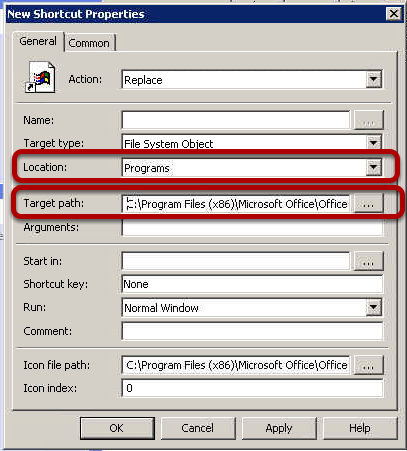The image size is (407, 451).
Task: Click the shortcut document icon beside Action
Action: pyautogui.click(x=40, y=77)
